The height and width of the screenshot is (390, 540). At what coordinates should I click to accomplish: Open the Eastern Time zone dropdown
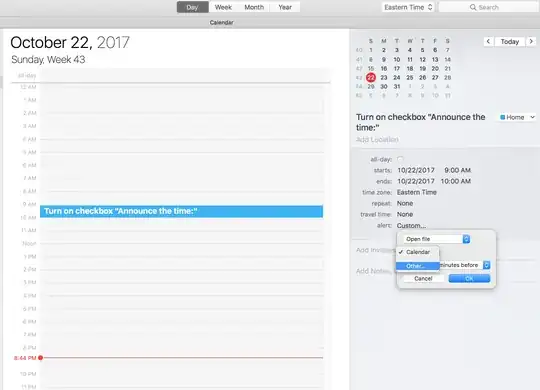click(x=408, y=7)
